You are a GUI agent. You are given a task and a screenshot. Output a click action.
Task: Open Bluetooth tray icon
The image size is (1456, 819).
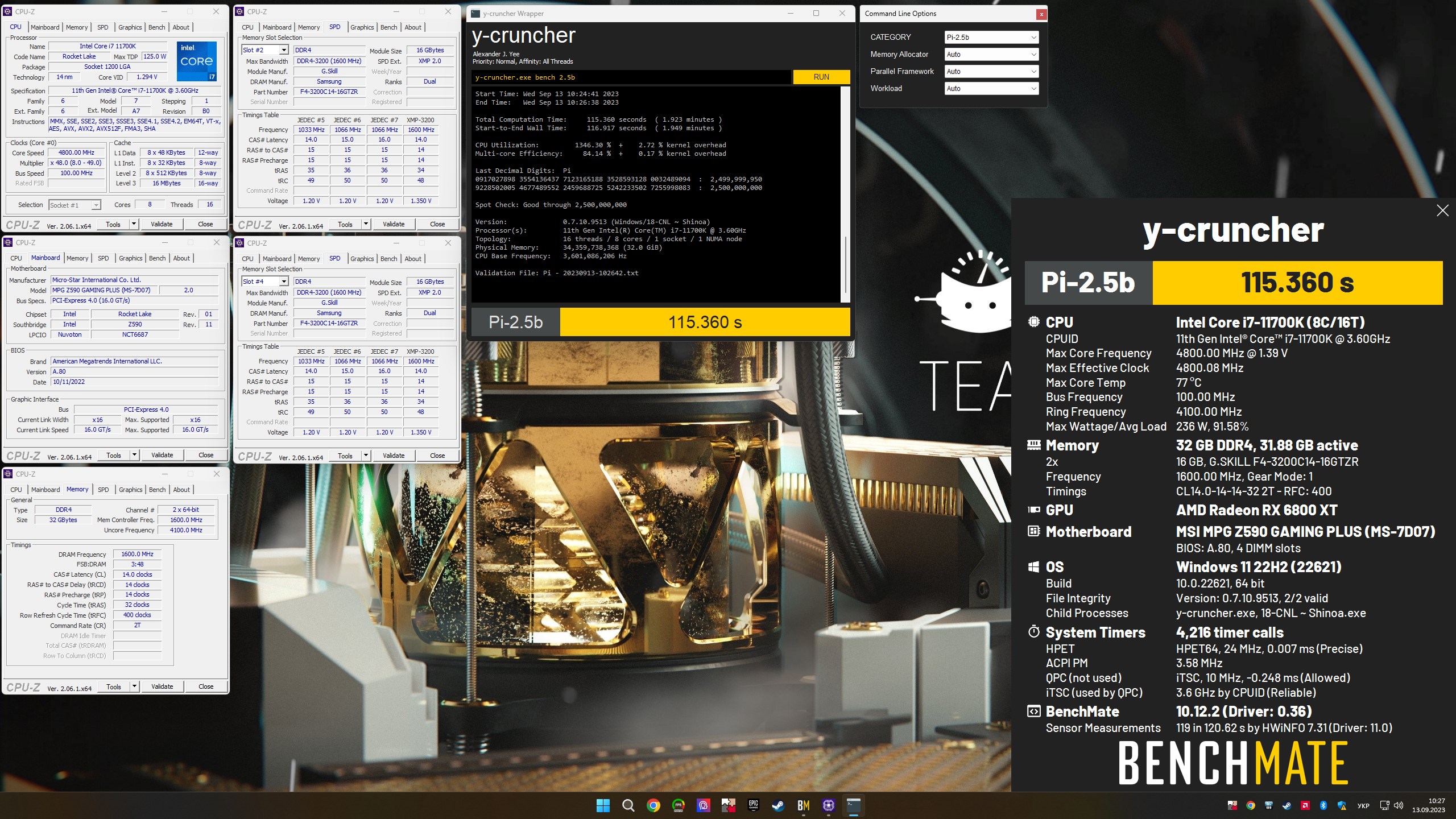click(1323, 805)
